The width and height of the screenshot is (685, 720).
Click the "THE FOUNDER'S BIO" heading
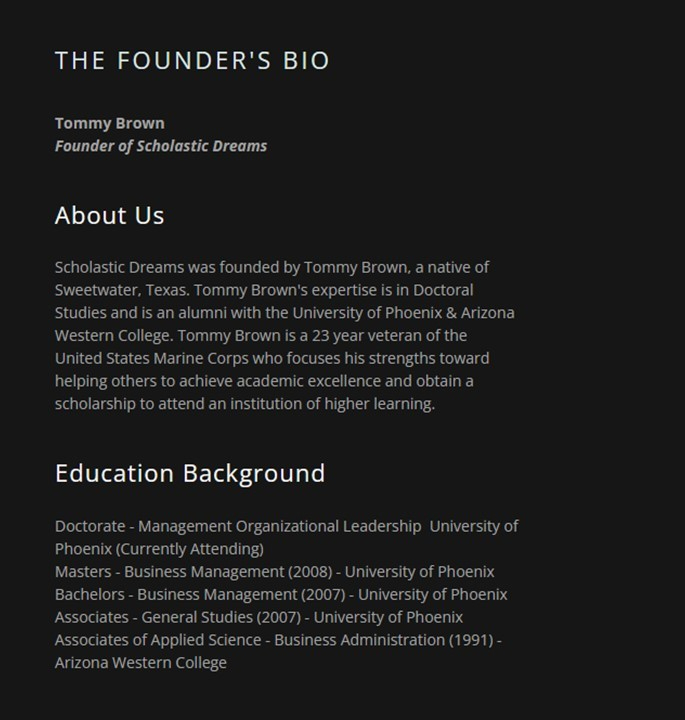pos(192,60)
